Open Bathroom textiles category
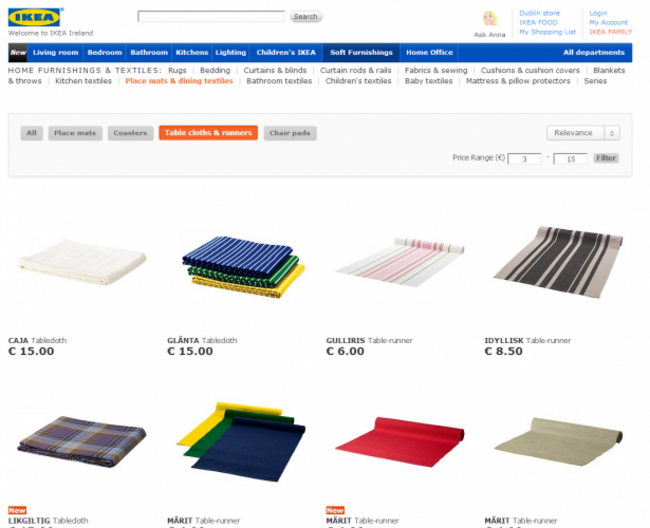The image size is (650, 528). (279, 81)
